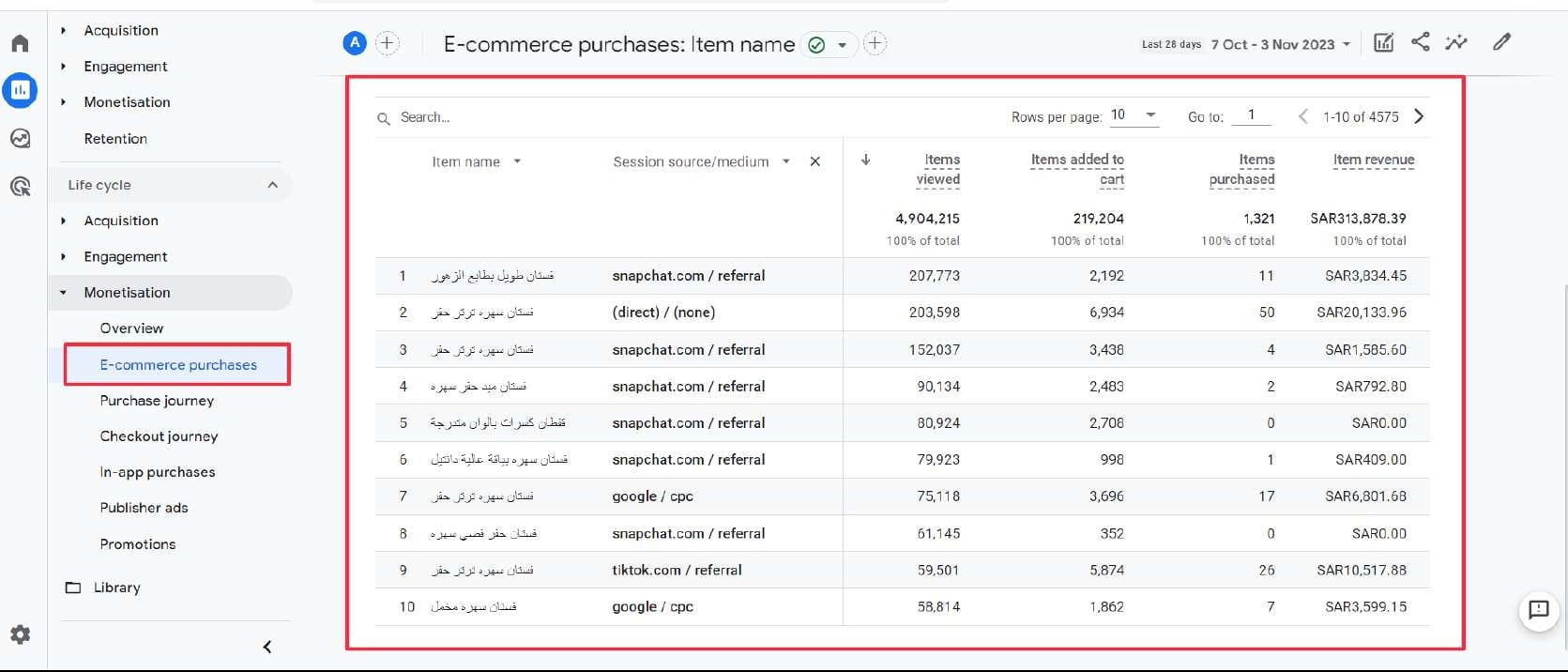
Task: Go to previous page of table
Action: coord(1303,116)
